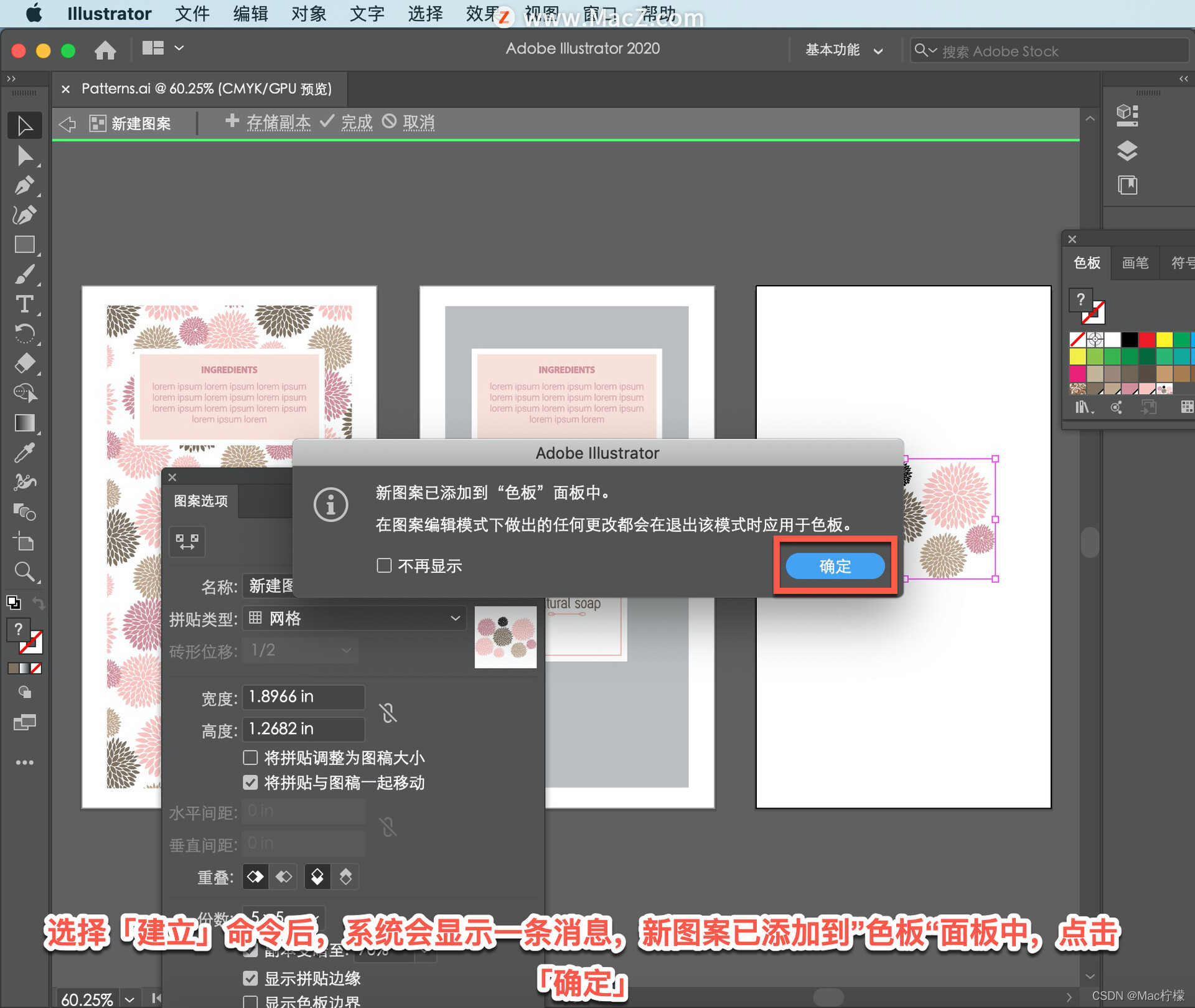Select the Type tool
The width and height of the screenshot is (1195, 1008).
pos(25,304)
